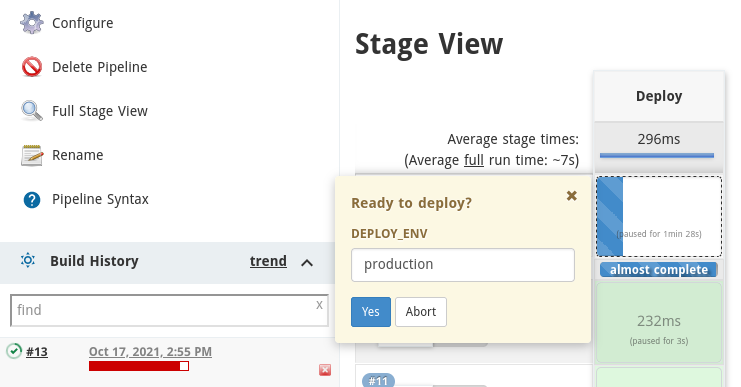Click the underlined full run time word

tap(474, 160)
